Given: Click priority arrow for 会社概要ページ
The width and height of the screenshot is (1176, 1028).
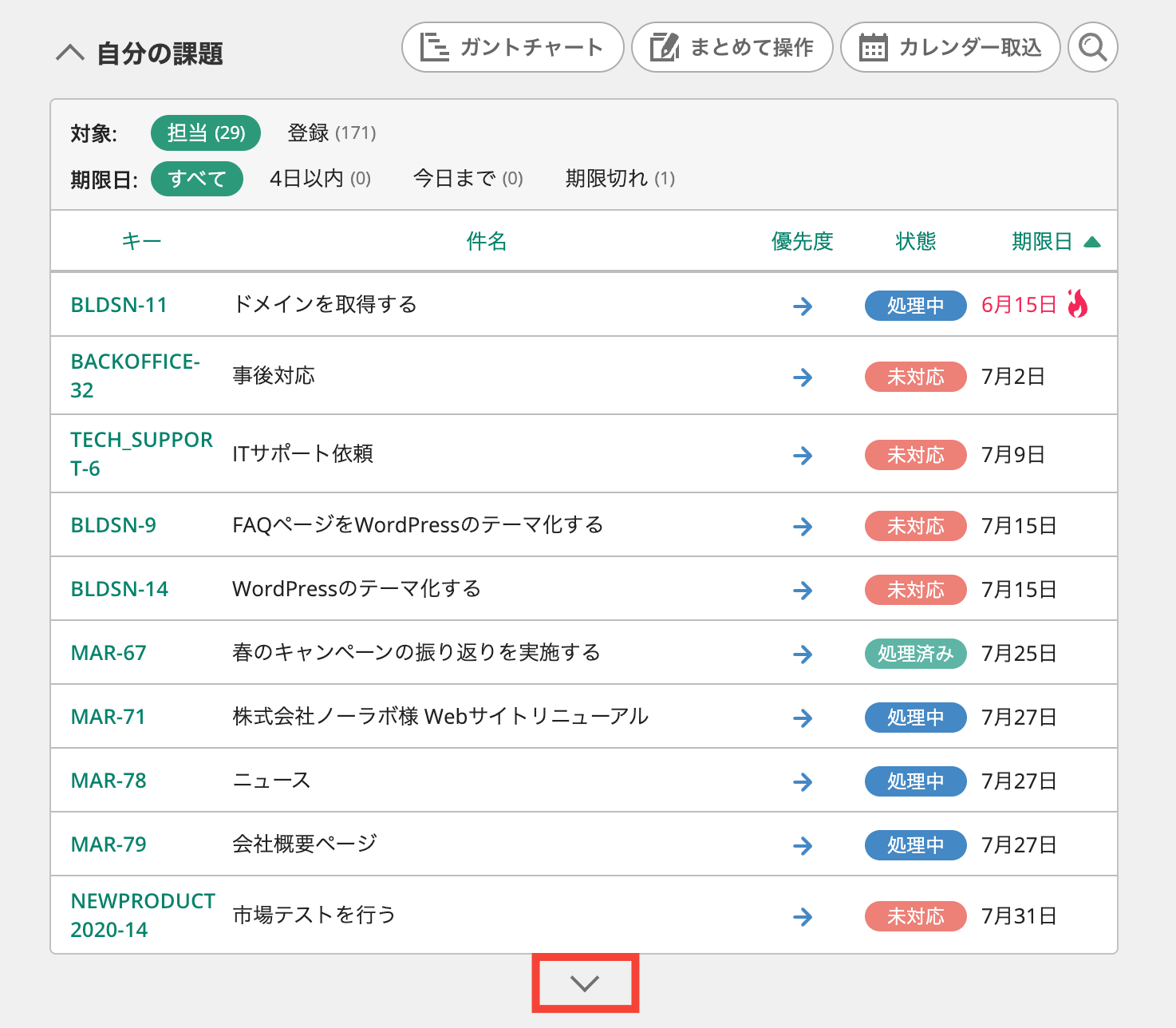Looking at the screenshot, I should pos(803,845).
